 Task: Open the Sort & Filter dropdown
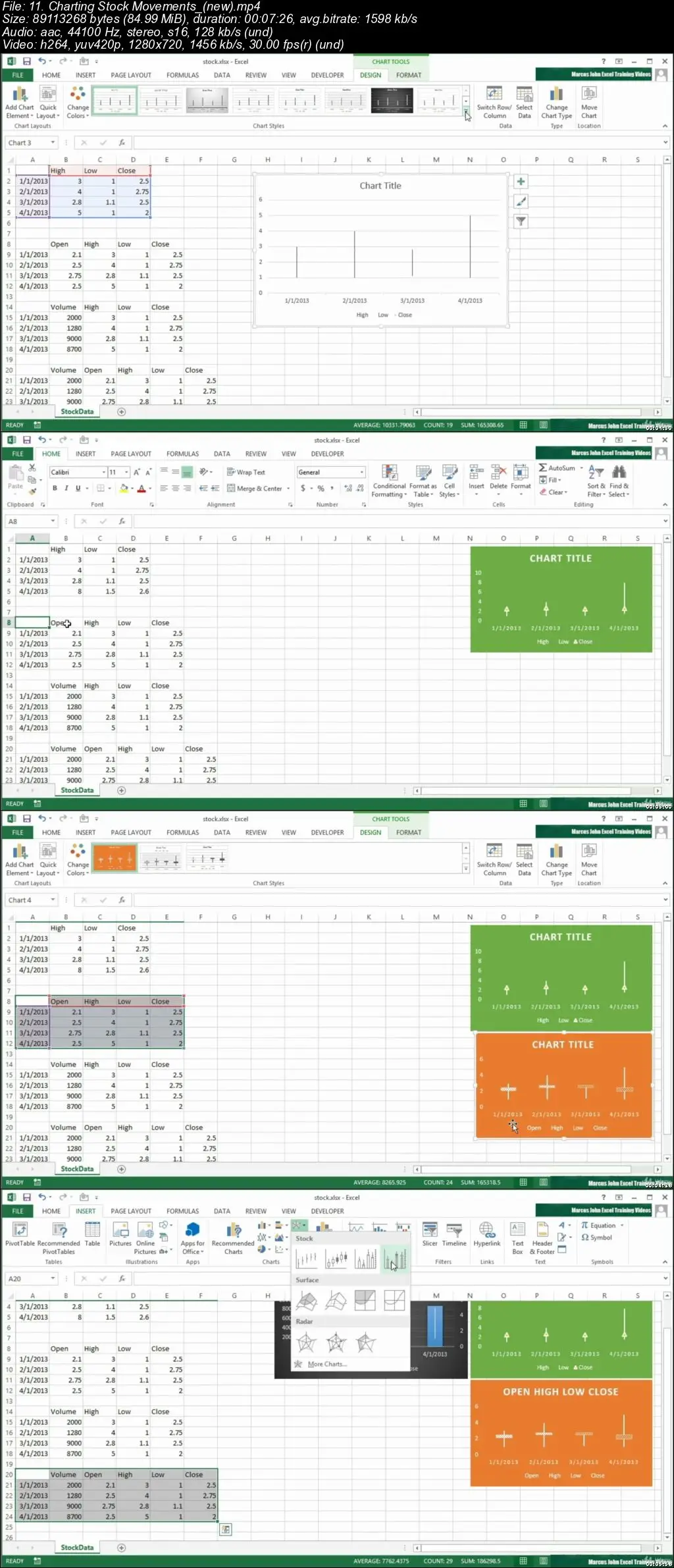596,481
